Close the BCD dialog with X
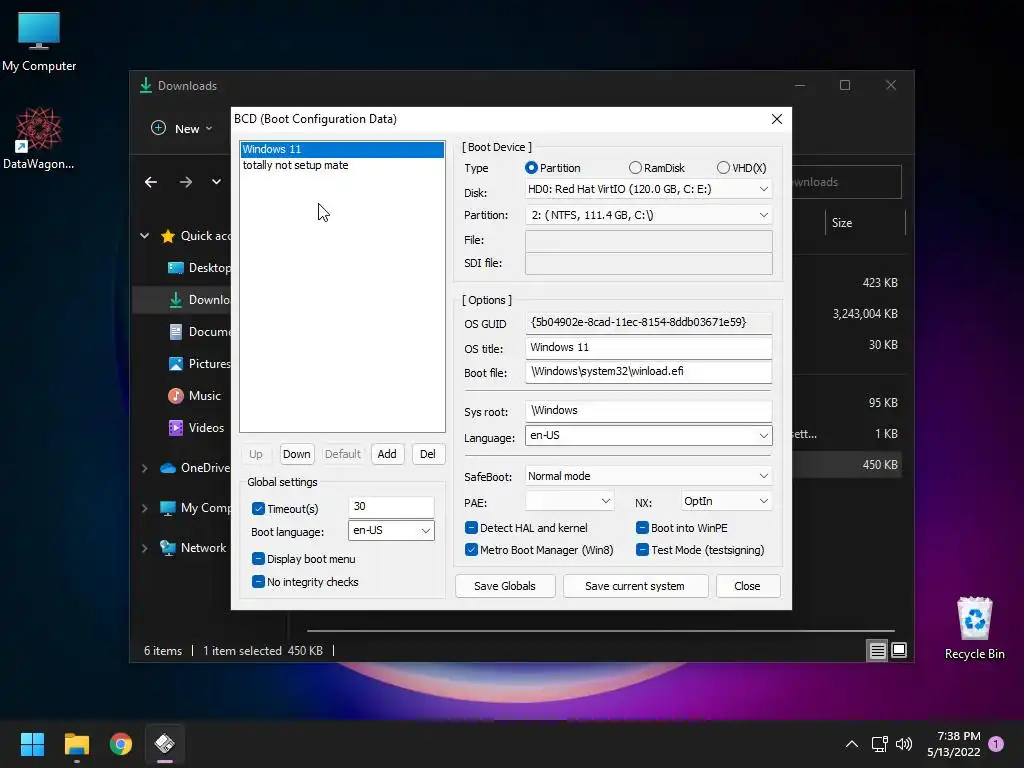 776,119
